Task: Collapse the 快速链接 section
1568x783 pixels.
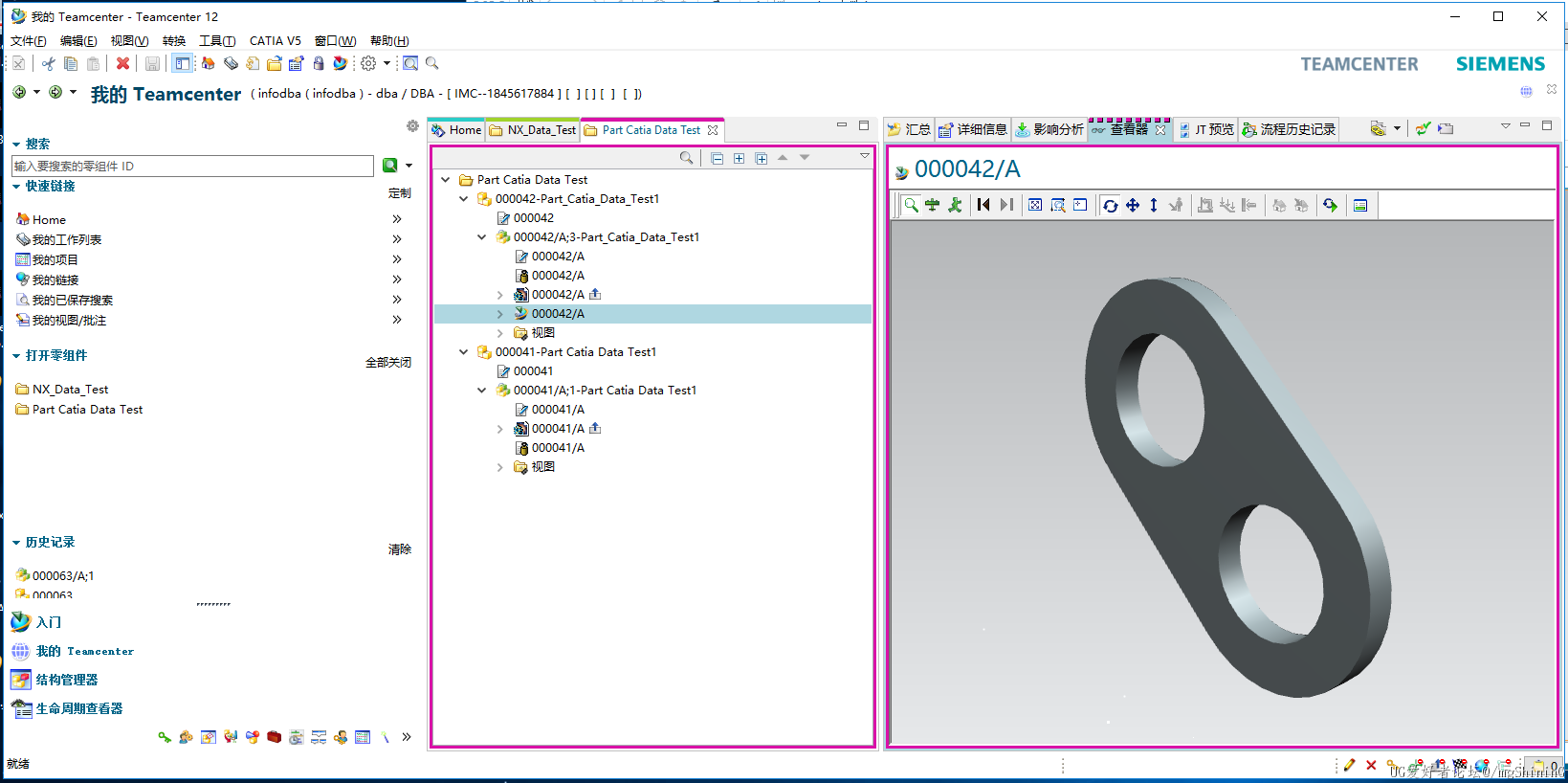Action: pos(16,187)
